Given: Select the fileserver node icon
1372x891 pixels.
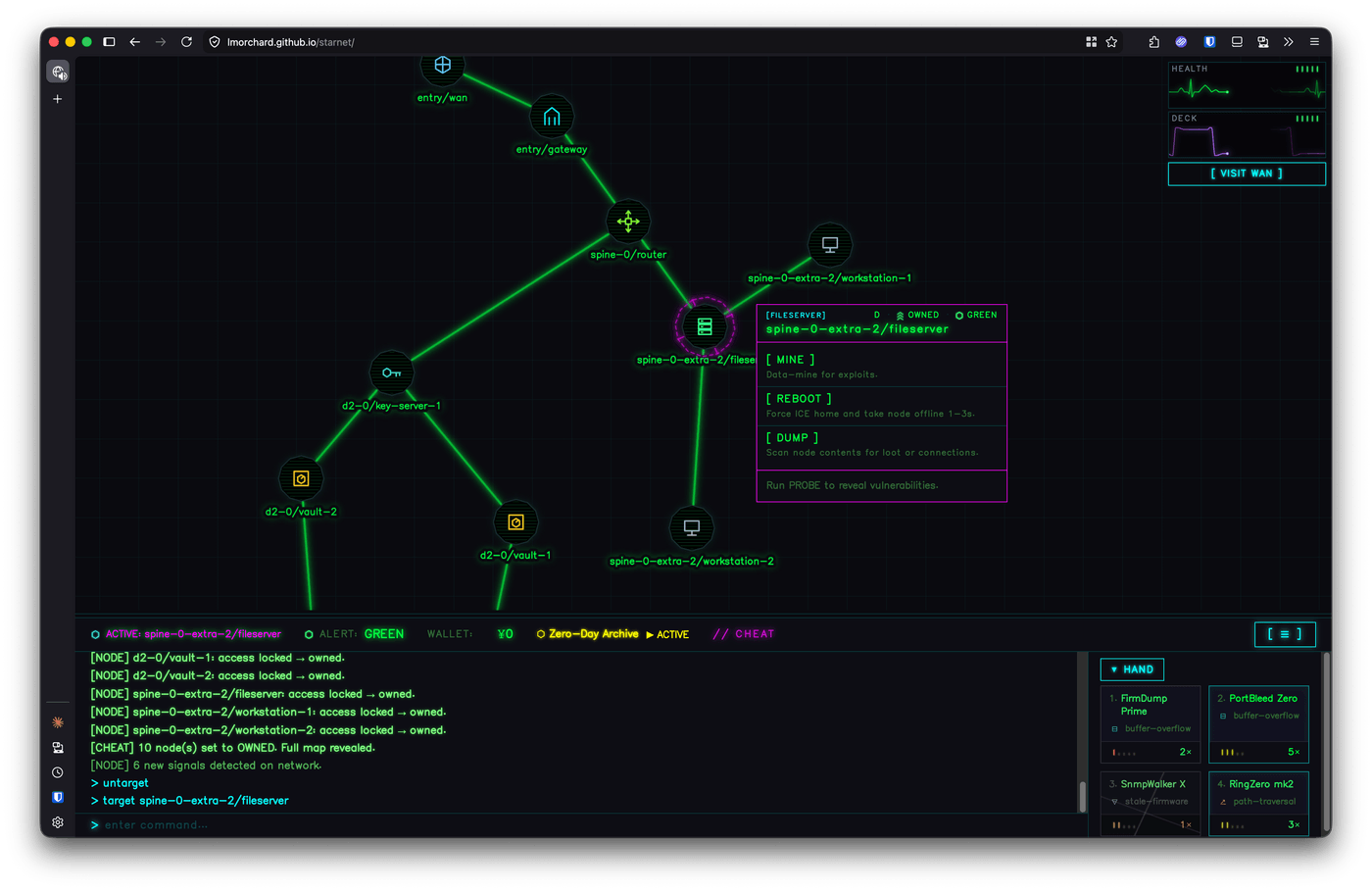Looking at the screenshot, I should [x=705, y=326].
